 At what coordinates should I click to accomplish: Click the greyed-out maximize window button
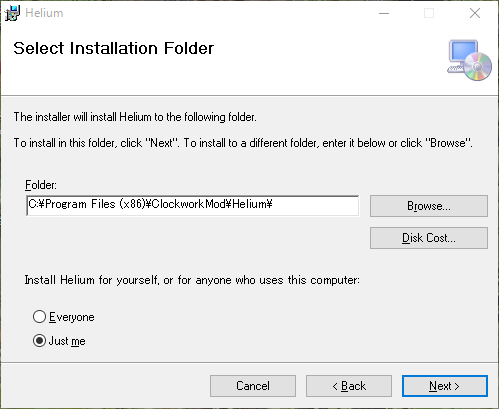429,13
